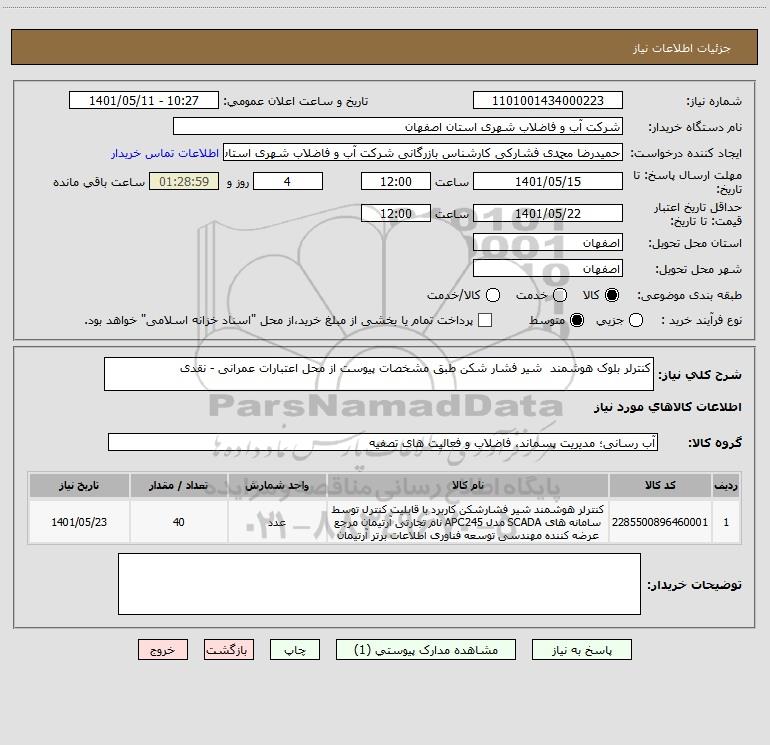The image size is (770, 745).
Task: Click the need number field 1101001434000223
Action: pos(548,101)
